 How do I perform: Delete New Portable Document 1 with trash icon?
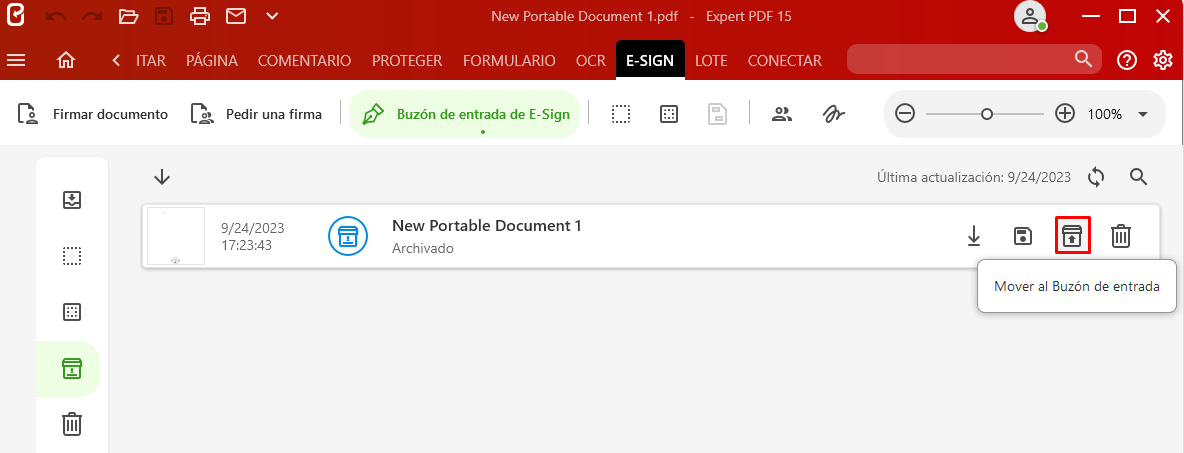click(1121, 236)
